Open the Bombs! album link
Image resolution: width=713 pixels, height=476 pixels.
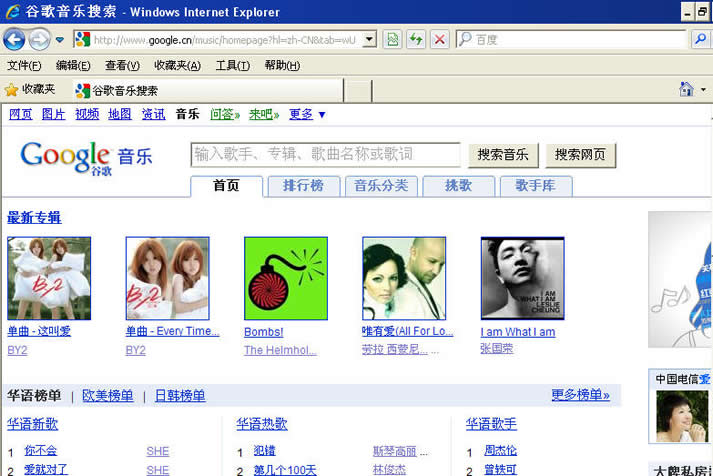pyautogui.click(x=264, y=332)
